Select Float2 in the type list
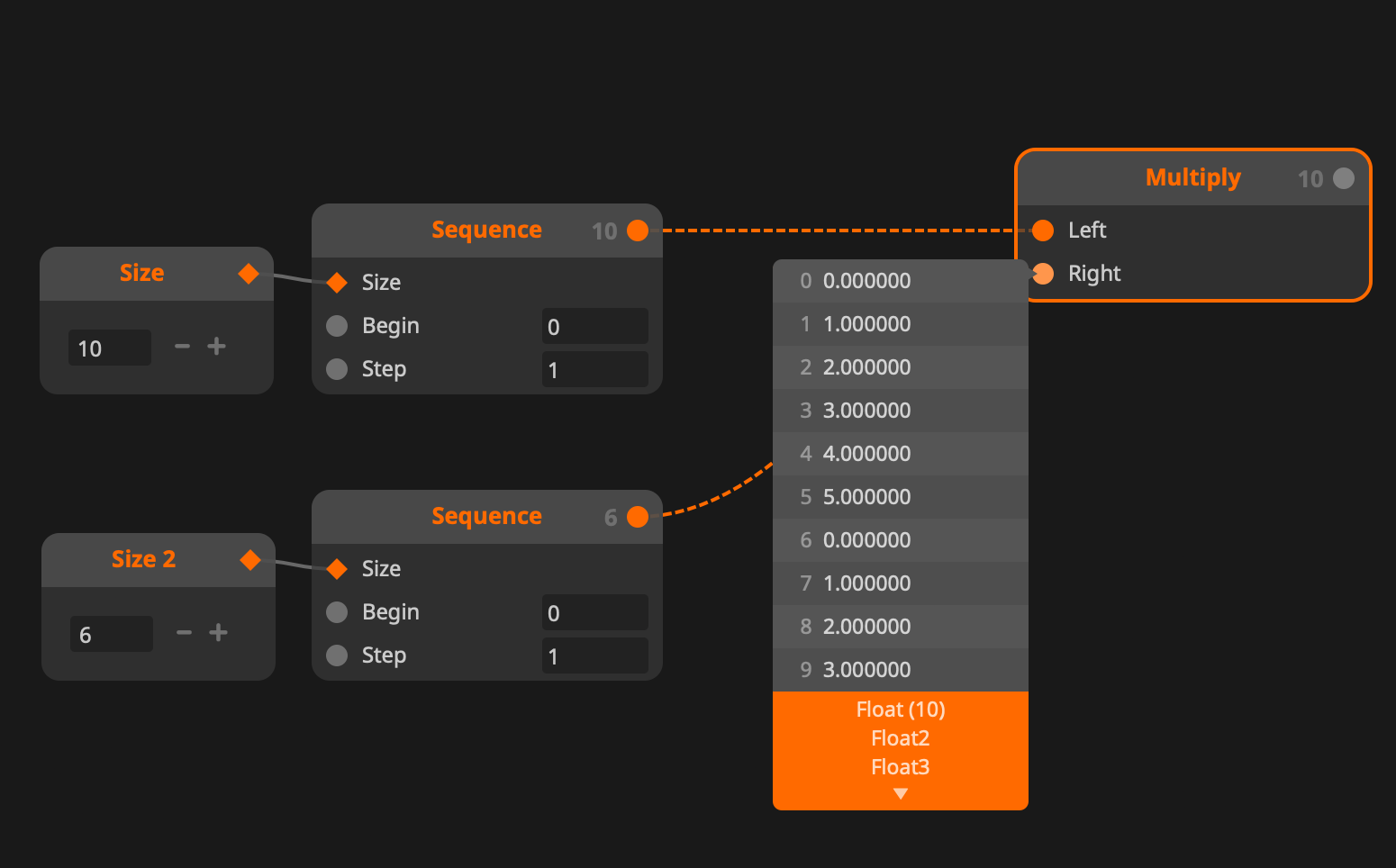Image resolution: width=1396 pixels, height=868 pixels. point(900,738)
